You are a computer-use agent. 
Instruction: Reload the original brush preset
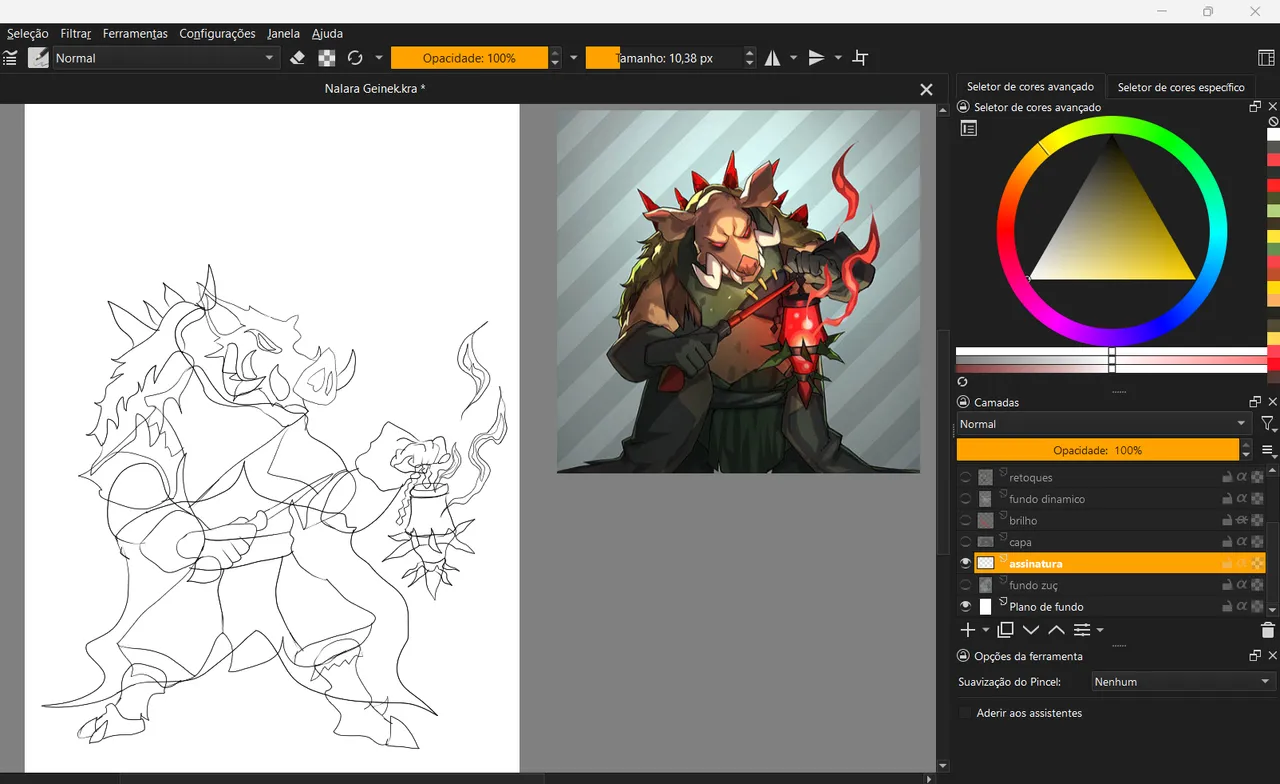355,58
